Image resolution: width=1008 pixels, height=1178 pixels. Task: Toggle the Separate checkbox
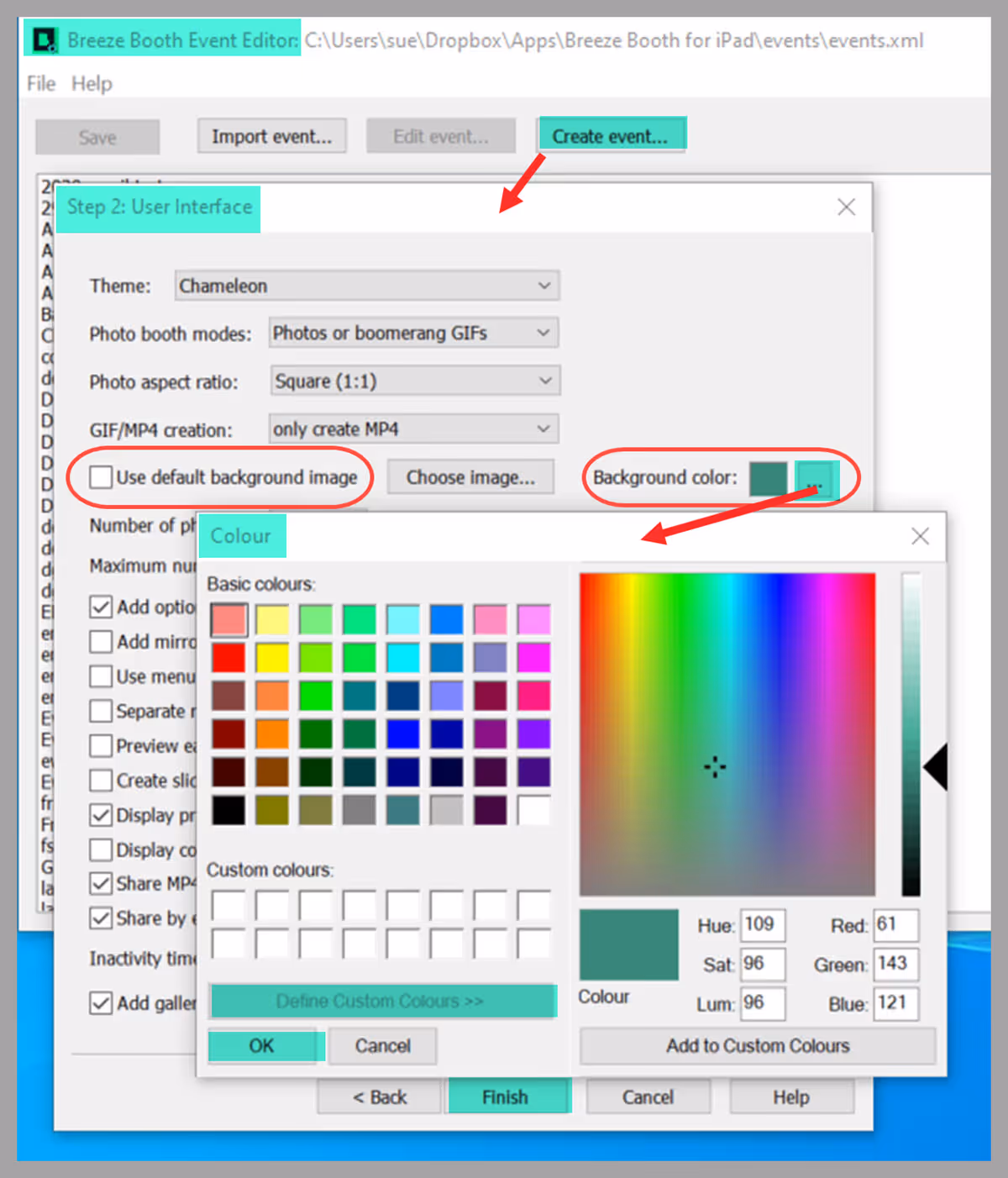[101, 711]
